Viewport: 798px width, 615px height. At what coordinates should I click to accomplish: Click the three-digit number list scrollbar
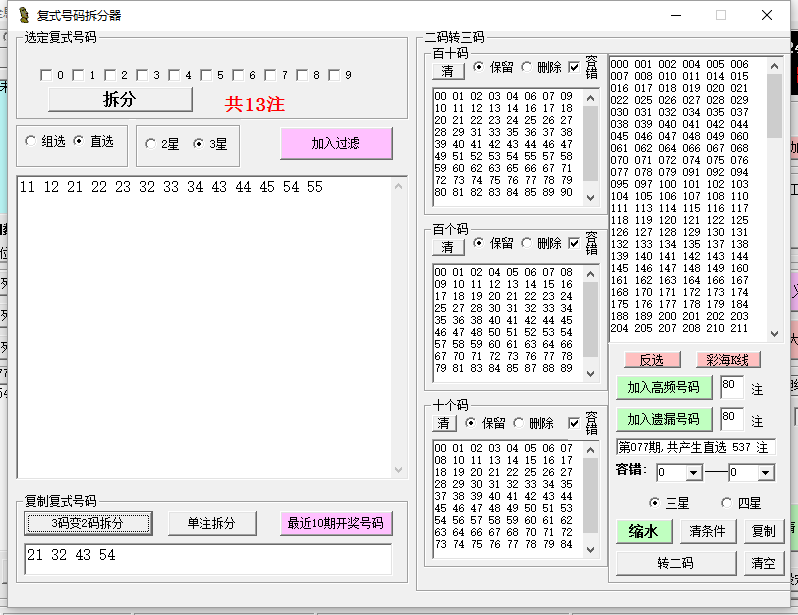tap(774, 200)
